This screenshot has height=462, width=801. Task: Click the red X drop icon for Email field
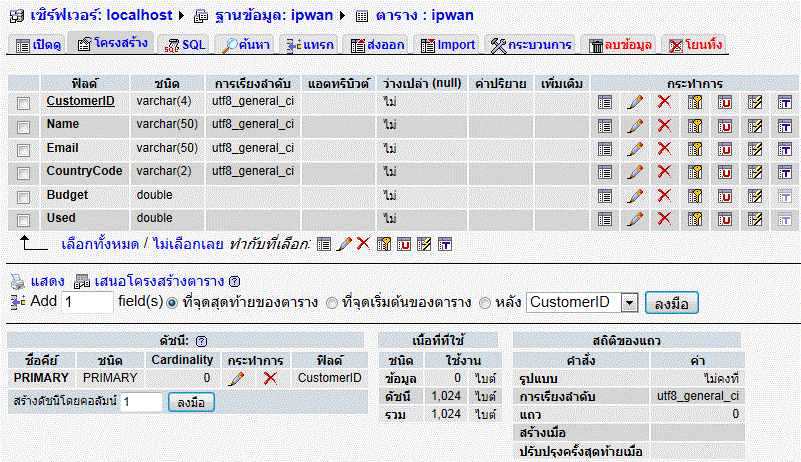[x=664, y=148]
